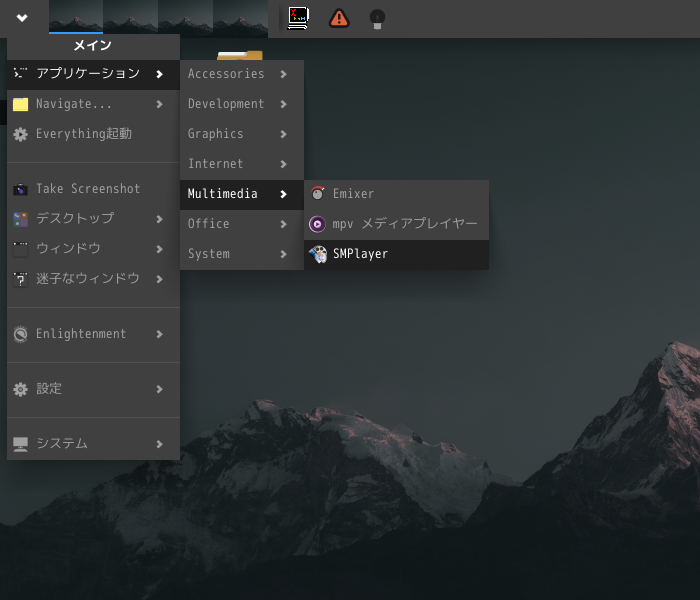Select the Multimedia category
The image size is (700, 600).
click(242, 194)
